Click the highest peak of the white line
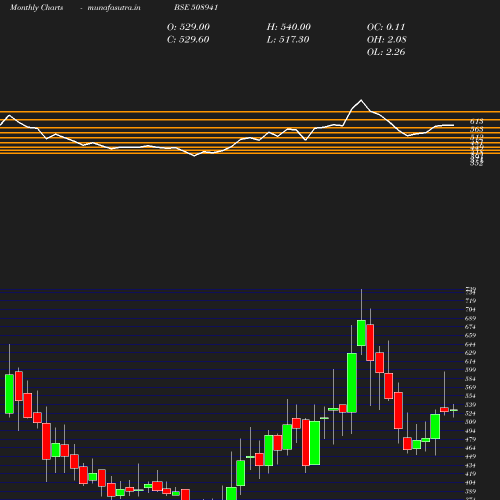This screenshot has height=500, width=500. pos(361,100)
